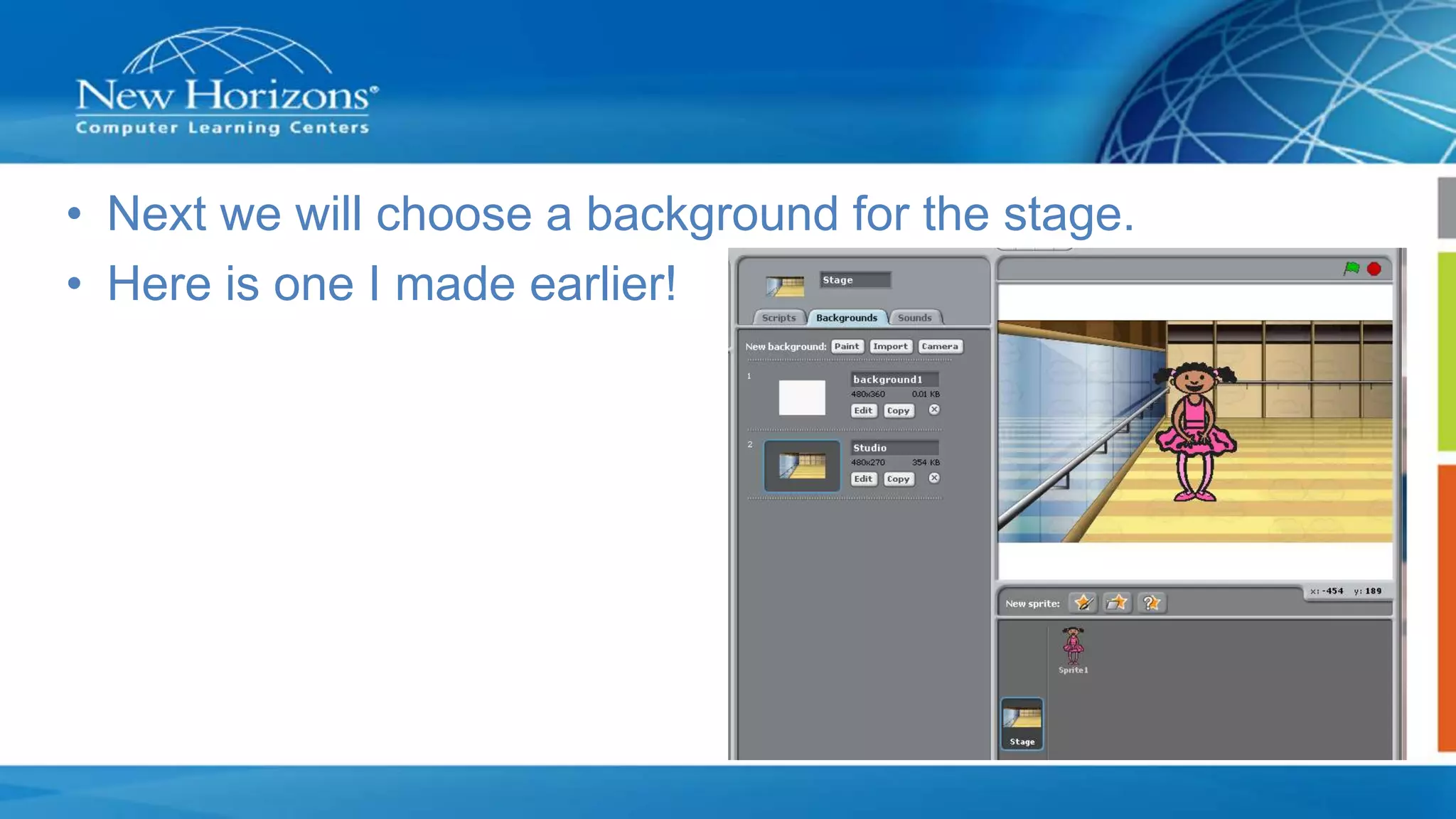This screenshot has width=1456, height=819.
Task: Open the Sounds tab
Action: [914, 318]
